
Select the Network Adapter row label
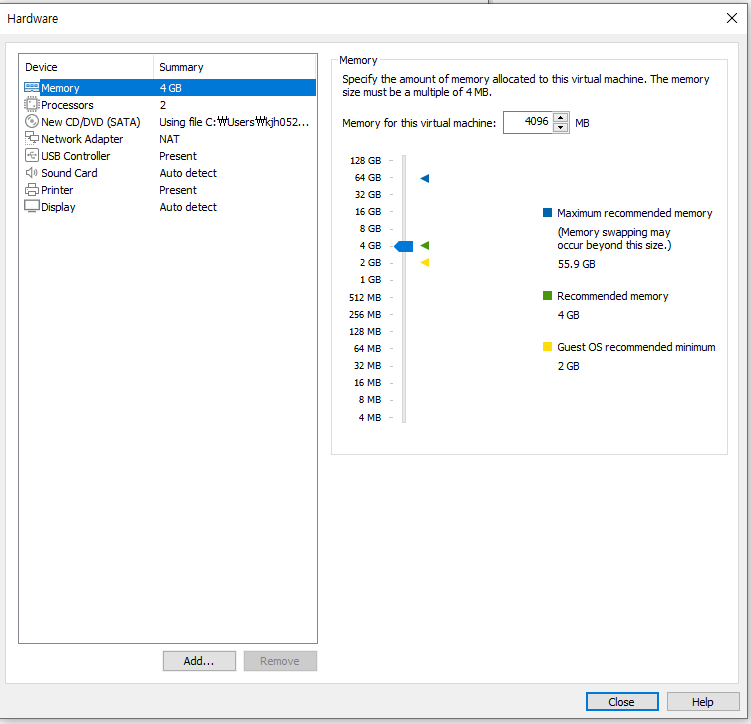tap(82, 139)
